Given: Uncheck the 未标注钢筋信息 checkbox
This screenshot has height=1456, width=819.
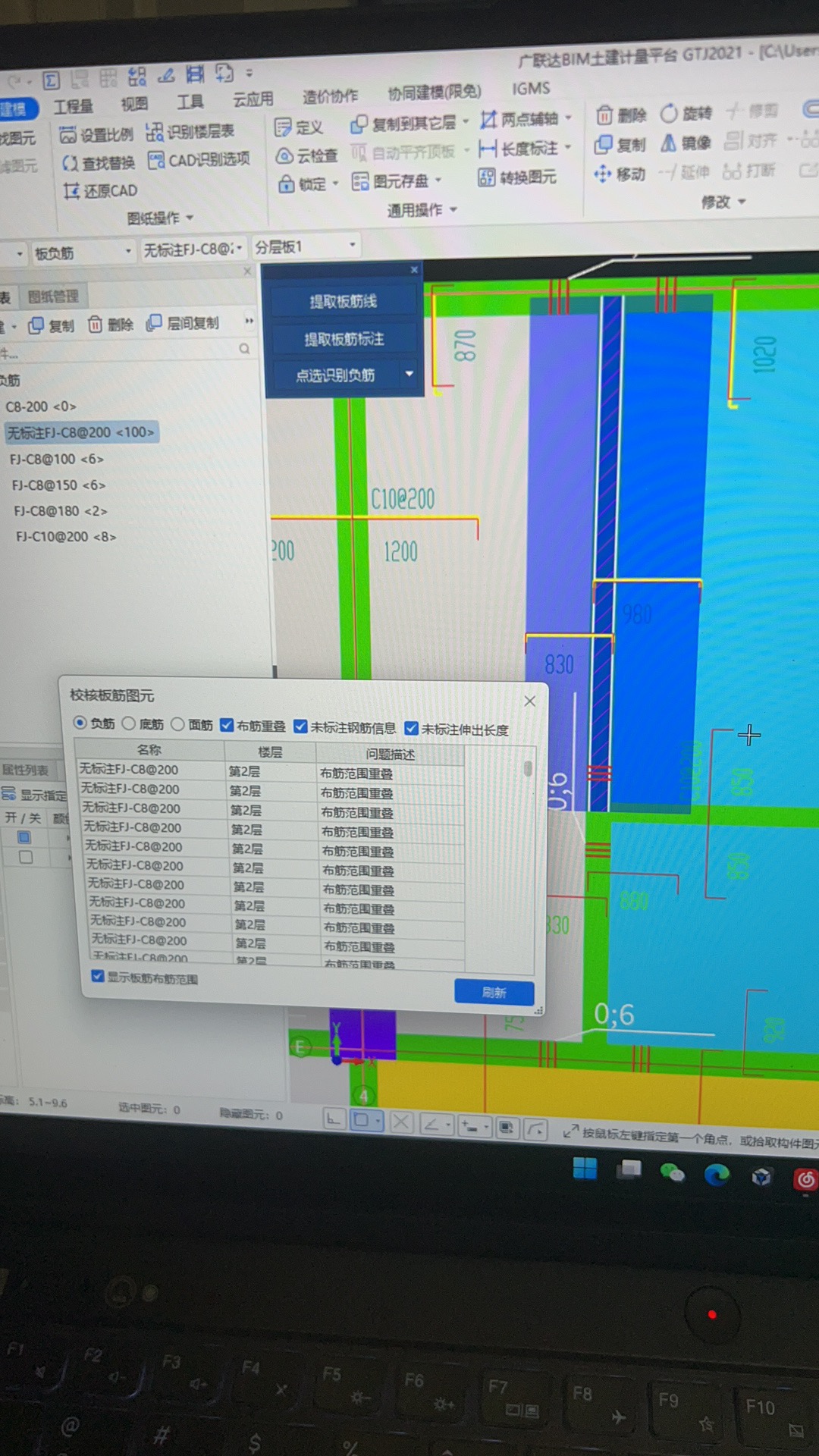Looking at the screenshot, I should pos(300,726).
